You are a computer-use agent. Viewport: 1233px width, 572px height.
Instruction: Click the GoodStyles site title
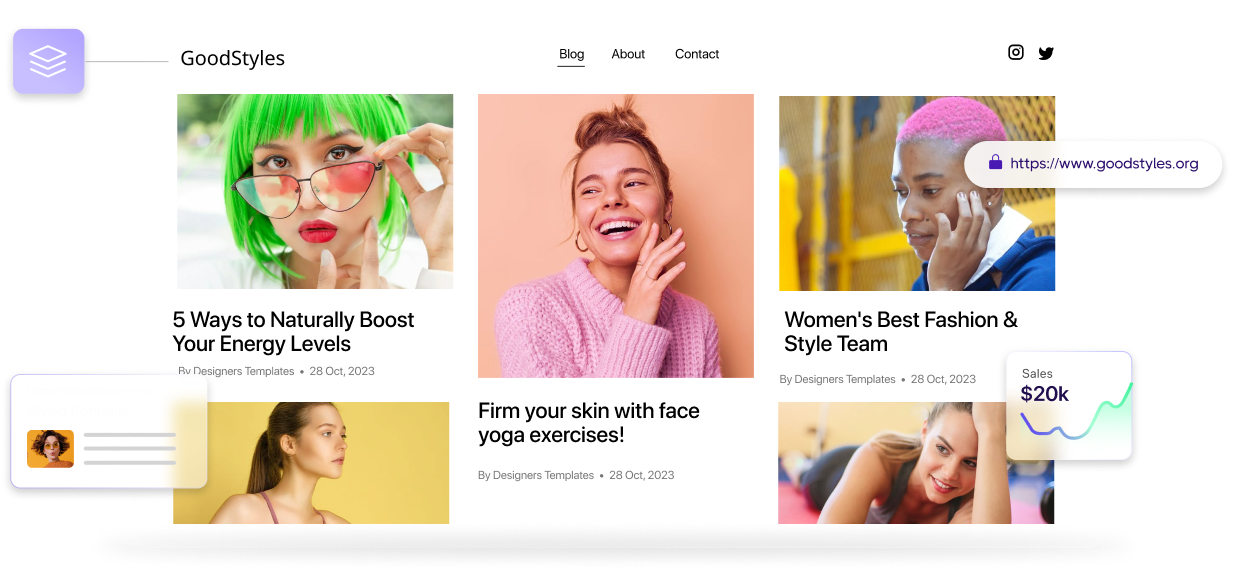click(232, 58)
